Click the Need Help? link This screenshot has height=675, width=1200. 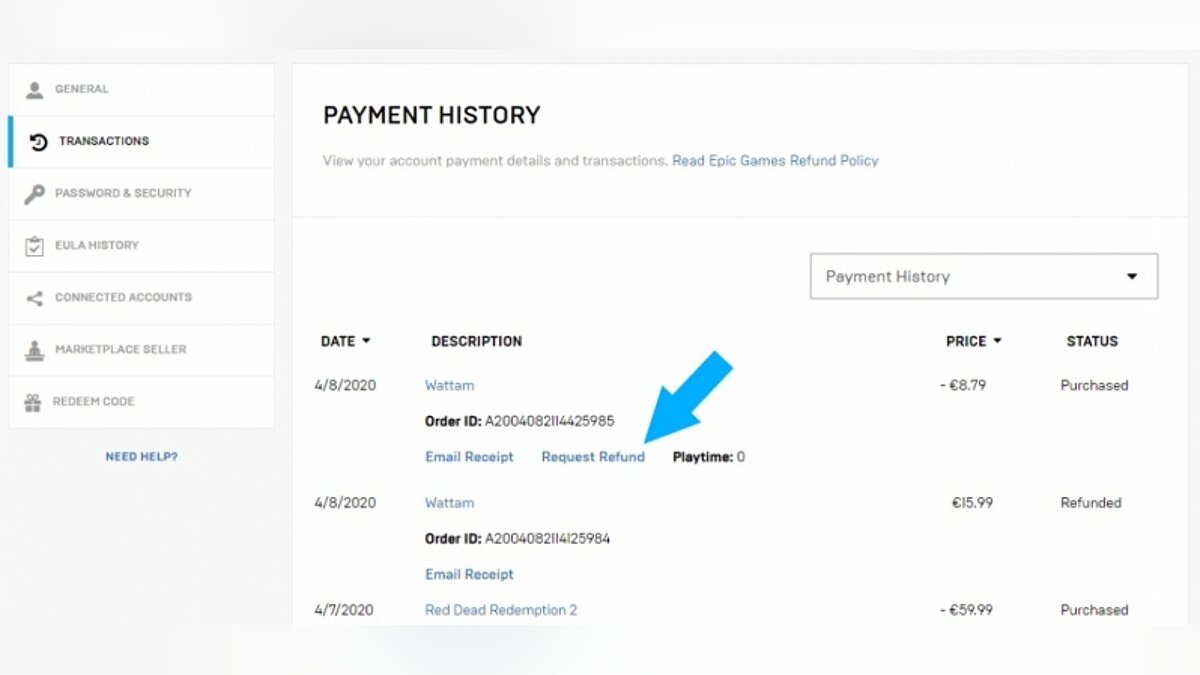pos(141,457)
